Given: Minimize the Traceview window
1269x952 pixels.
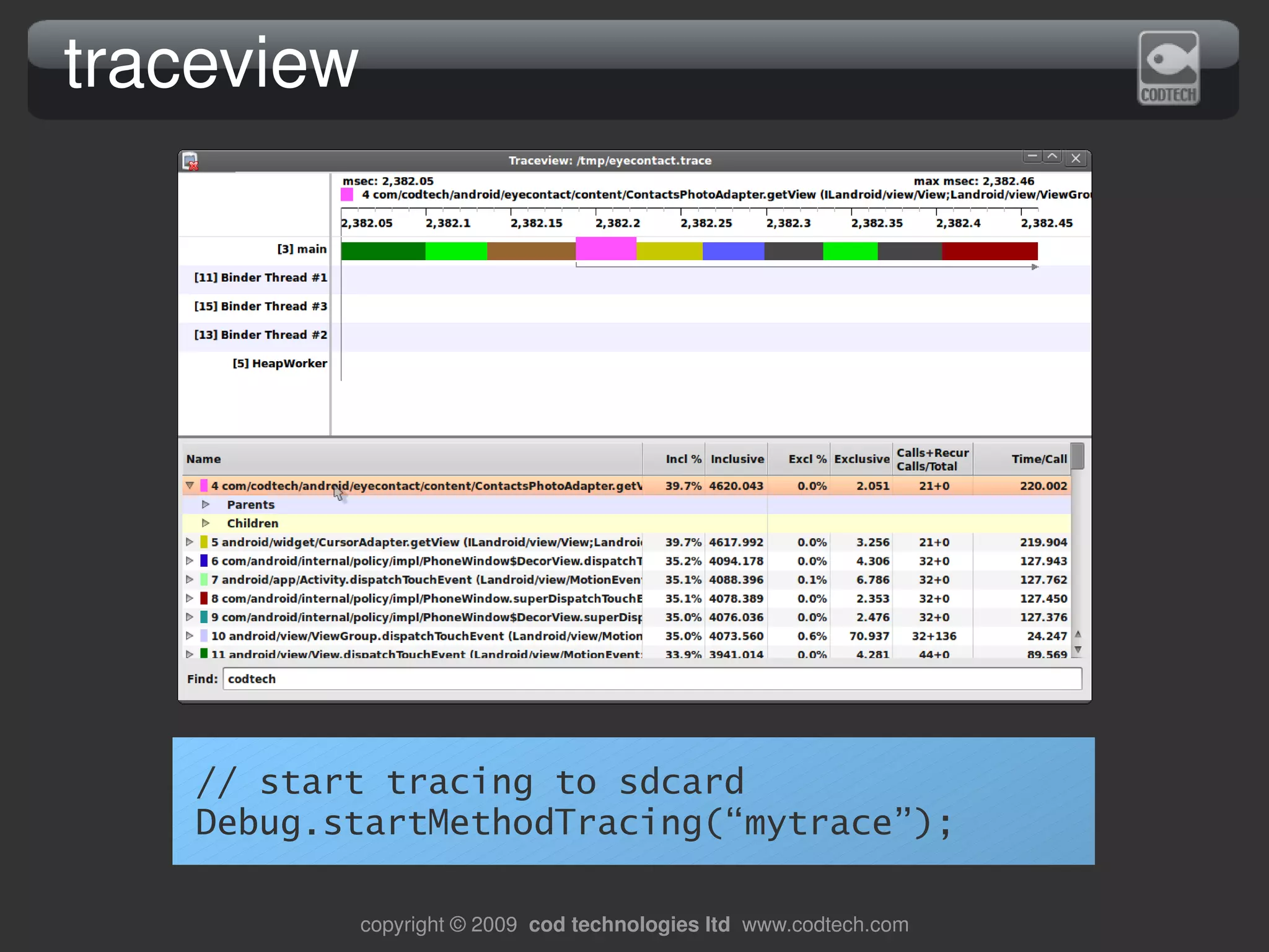Looking at the screenshot, I should pyautogui.click(x=1032, y=157).
